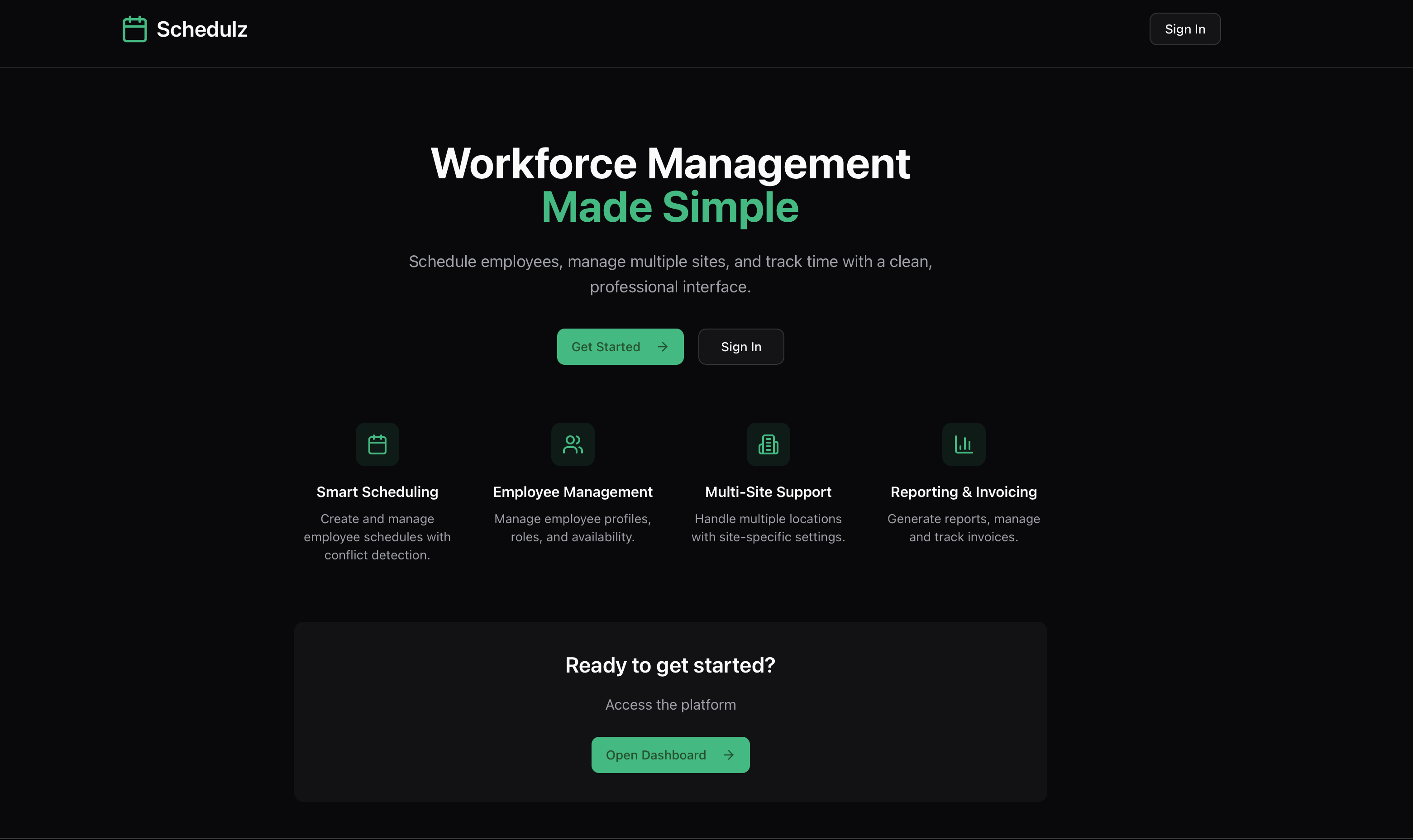Viewport: 1413px width, 840px height.
Task: Click the Schedulz brand name
Action: click(202, 29)
